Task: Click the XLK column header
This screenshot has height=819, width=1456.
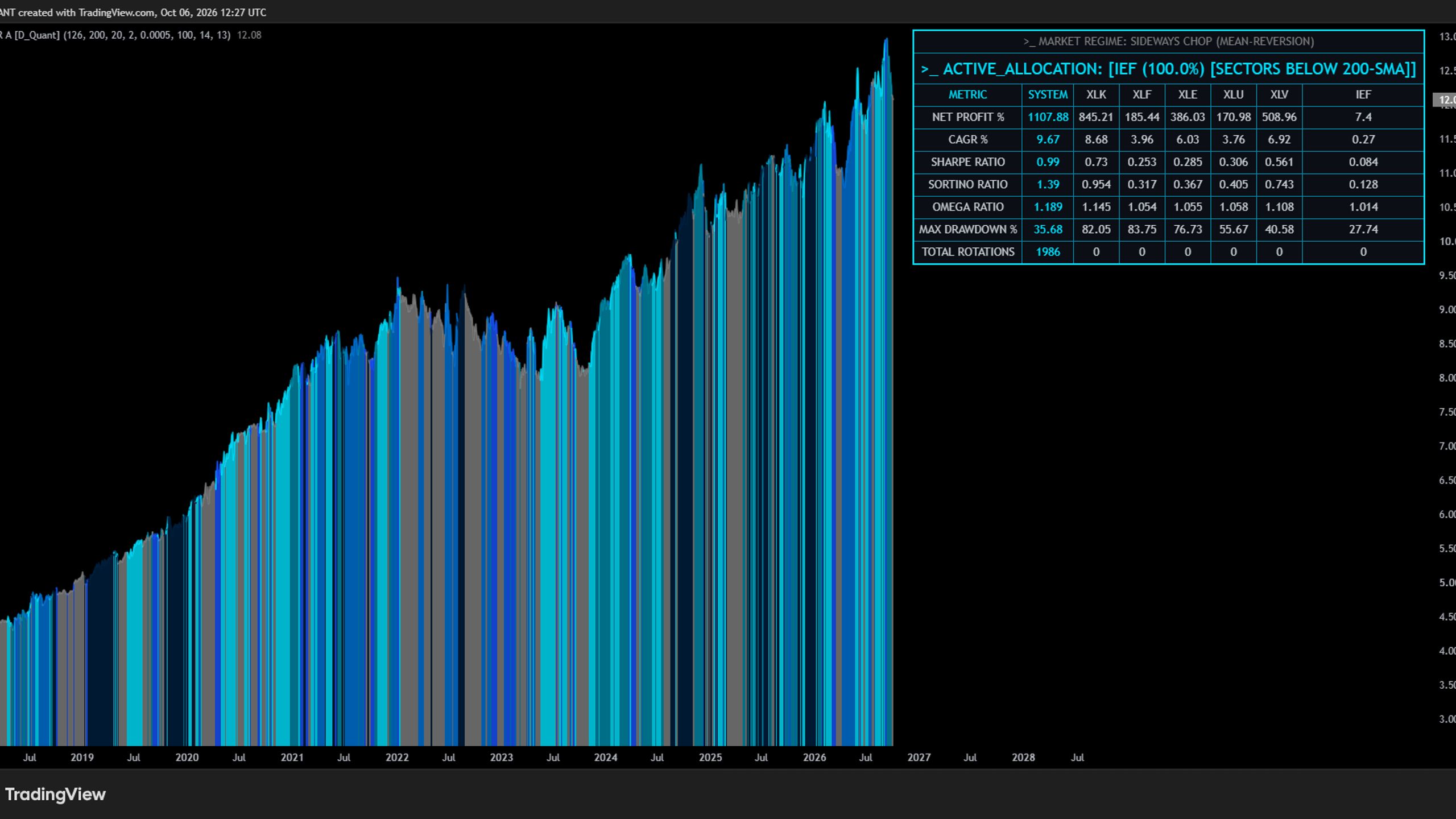Action: tap(1096, 94)
